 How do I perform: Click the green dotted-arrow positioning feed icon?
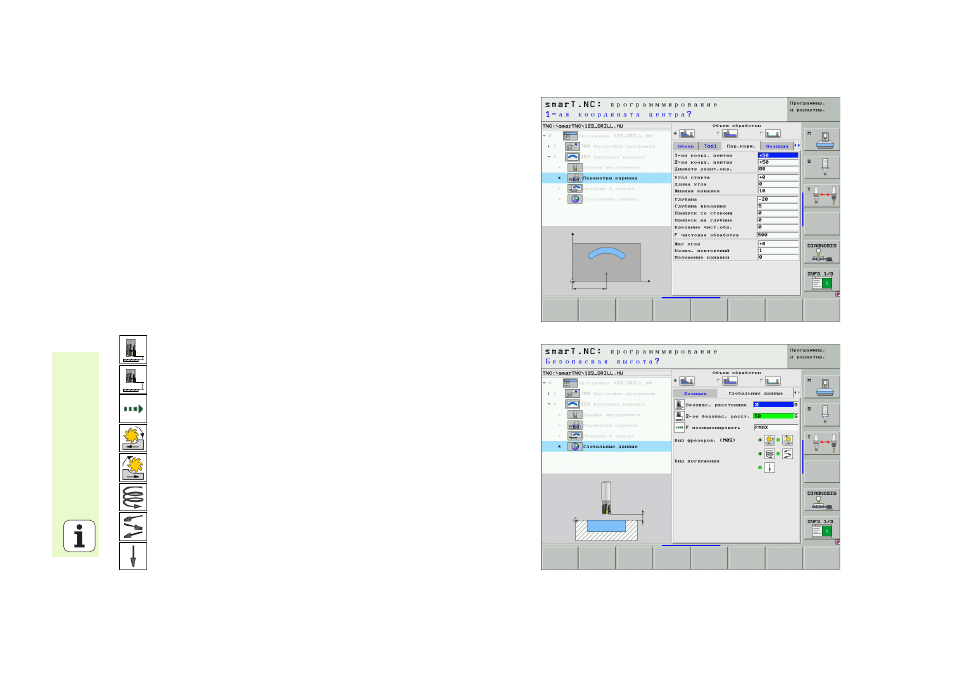[133, 409]
